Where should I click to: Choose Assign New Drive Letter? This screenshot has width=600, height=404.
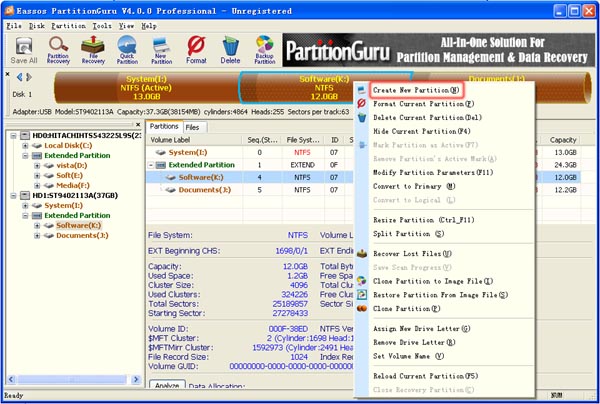422,329
